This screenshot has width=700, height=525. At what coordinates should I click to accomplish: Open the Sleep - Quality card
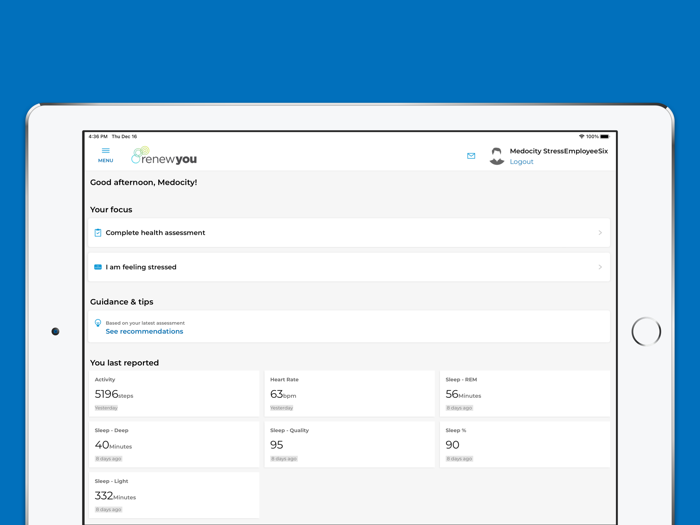pos(349,444)
